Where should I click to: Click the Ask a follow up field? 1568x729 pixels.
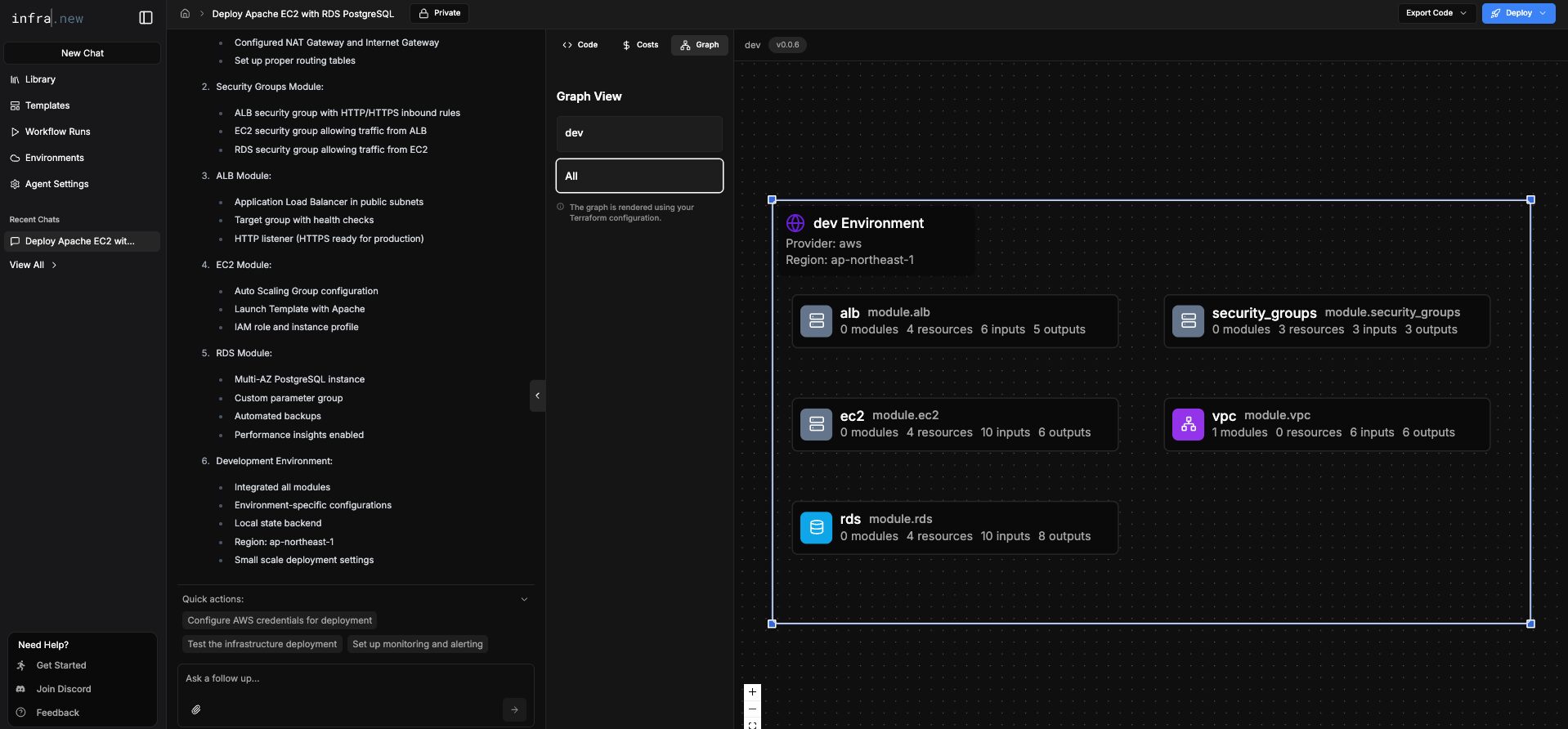356,678
